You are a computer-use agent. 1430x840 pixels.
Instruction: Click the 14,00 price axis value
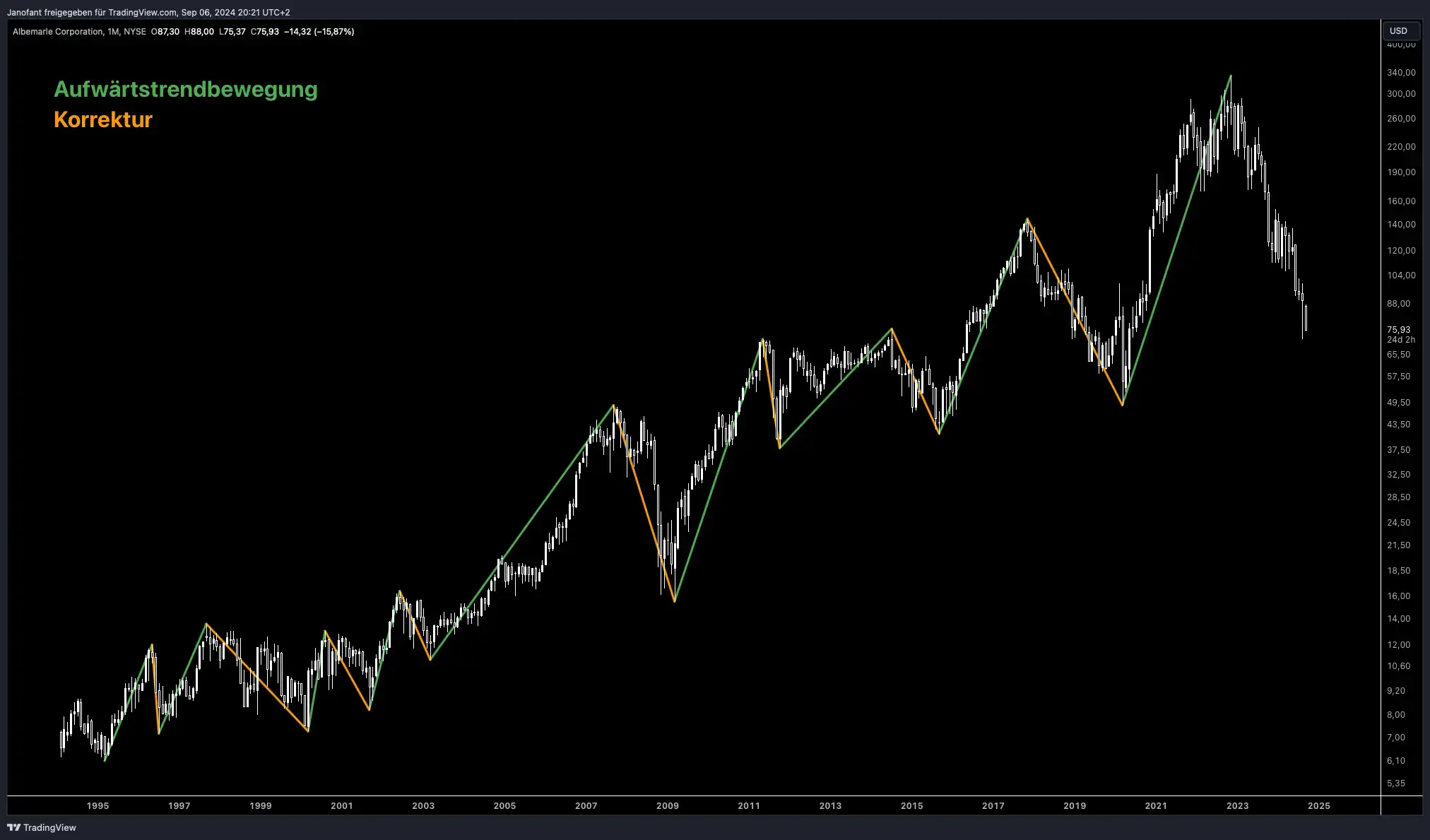coord(1398,619)
